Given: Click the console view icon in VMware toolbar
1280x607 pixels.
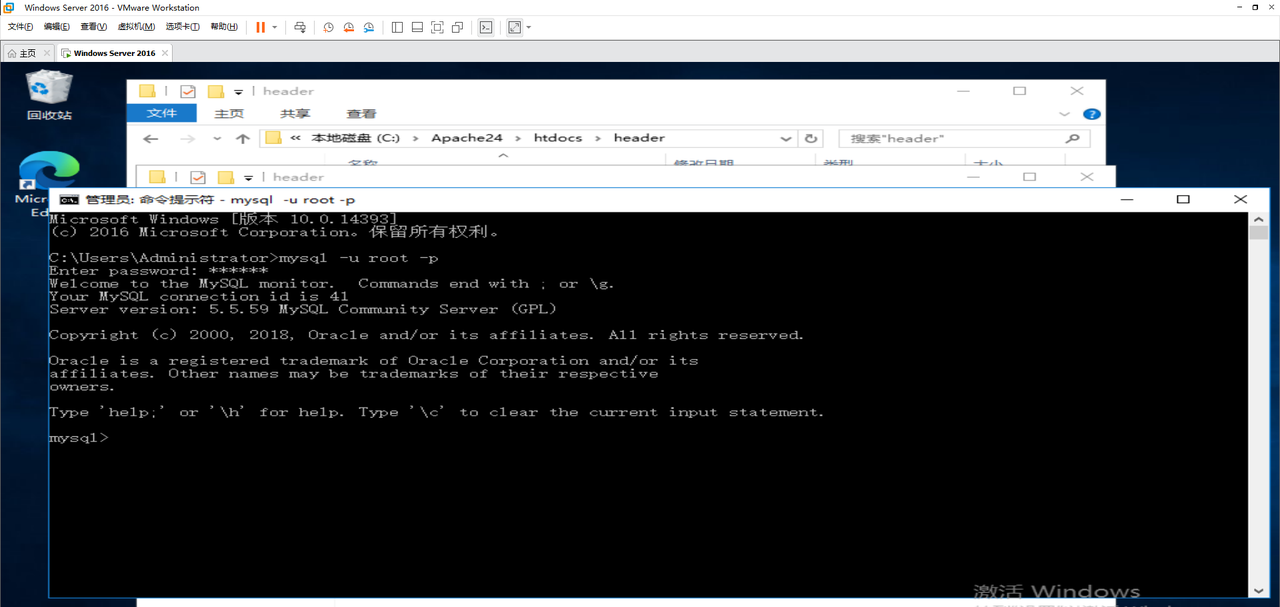Looking at the screenshot, I should coord(486,27).
